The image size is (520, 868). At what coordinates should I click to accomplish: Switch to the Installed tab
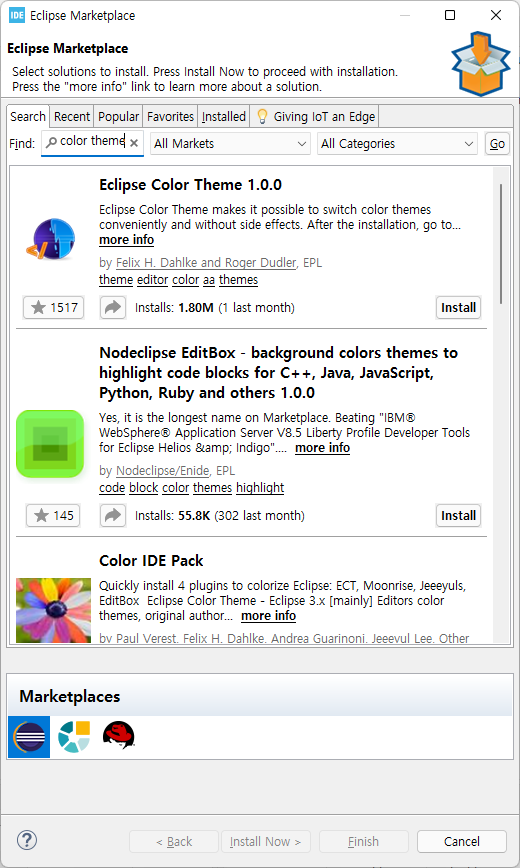pyautogui.click(x=224, y=117)
